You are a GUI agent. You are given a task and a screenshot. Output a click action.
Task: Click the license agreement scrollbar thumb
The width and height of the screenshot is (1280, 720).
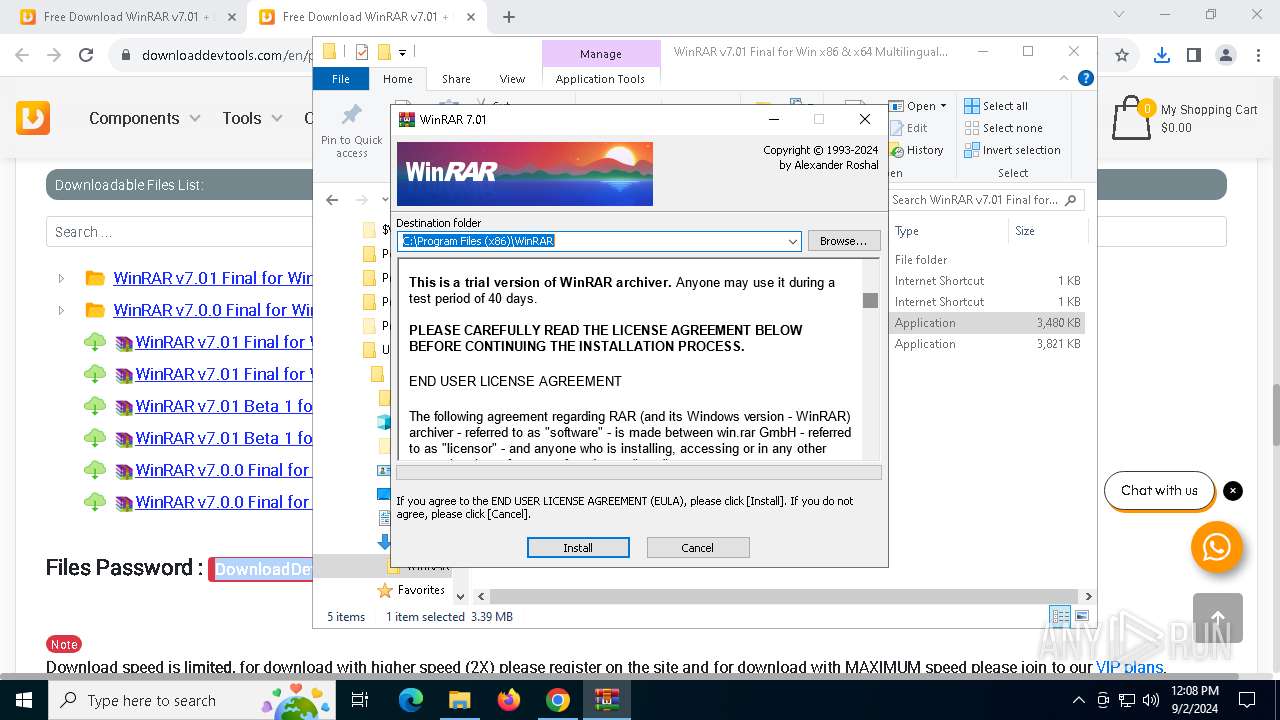[x=870, y=300]
